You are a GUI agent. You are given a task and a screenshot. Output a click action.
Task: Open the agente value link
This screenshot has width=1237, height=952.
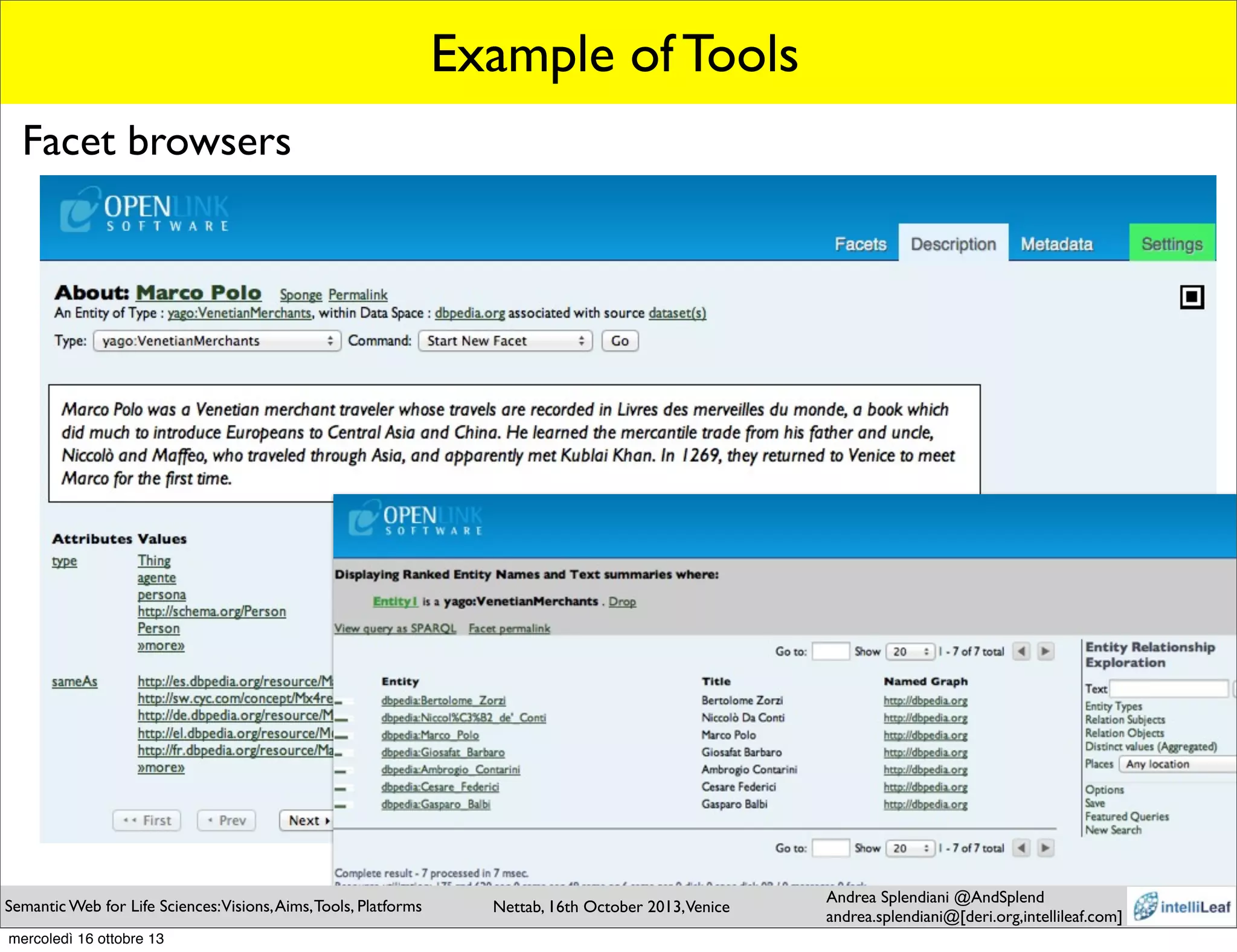[x=156, y=578]
